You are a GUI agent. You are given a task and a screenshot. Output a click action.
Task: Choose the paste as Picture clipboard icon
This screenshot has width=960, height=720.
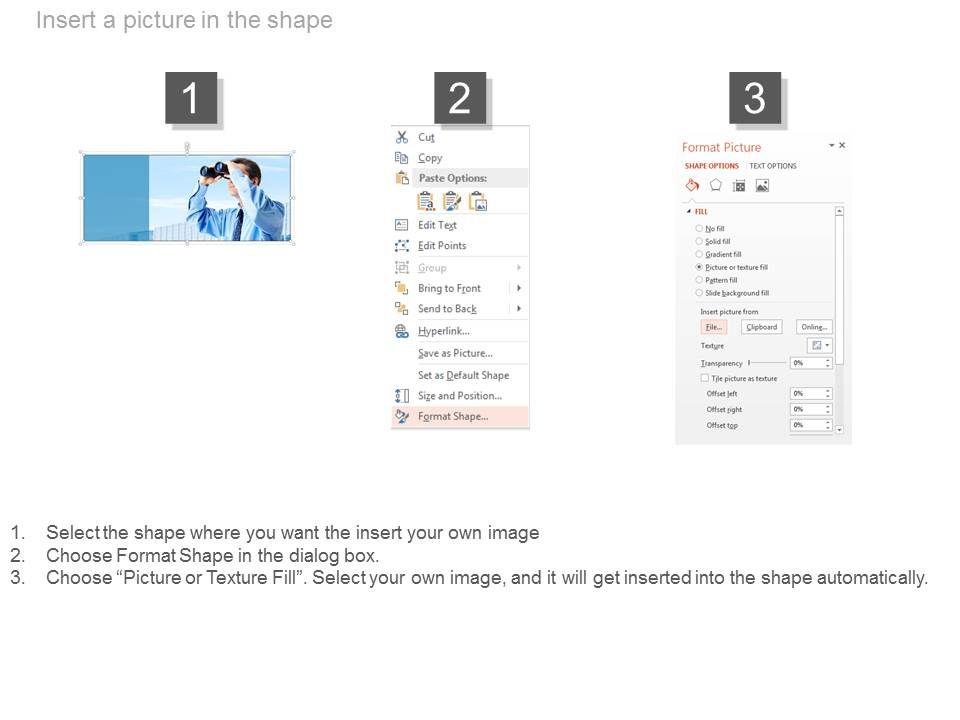[x=478, y=201]
